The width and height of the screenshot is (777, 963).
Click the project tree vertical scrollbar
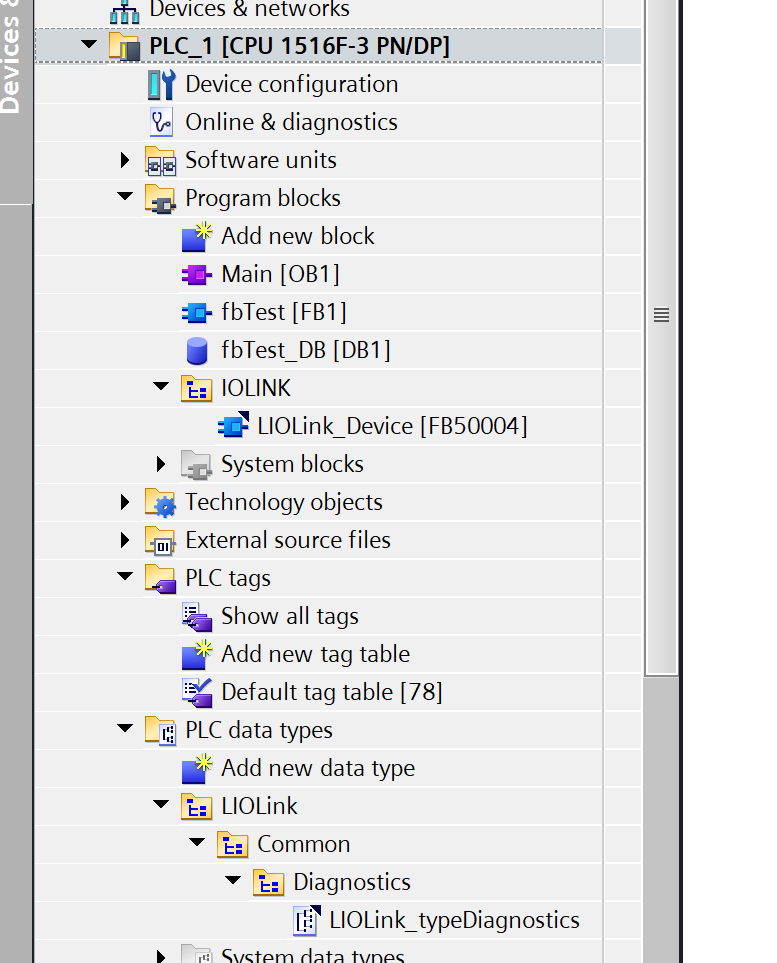[661, 315]
